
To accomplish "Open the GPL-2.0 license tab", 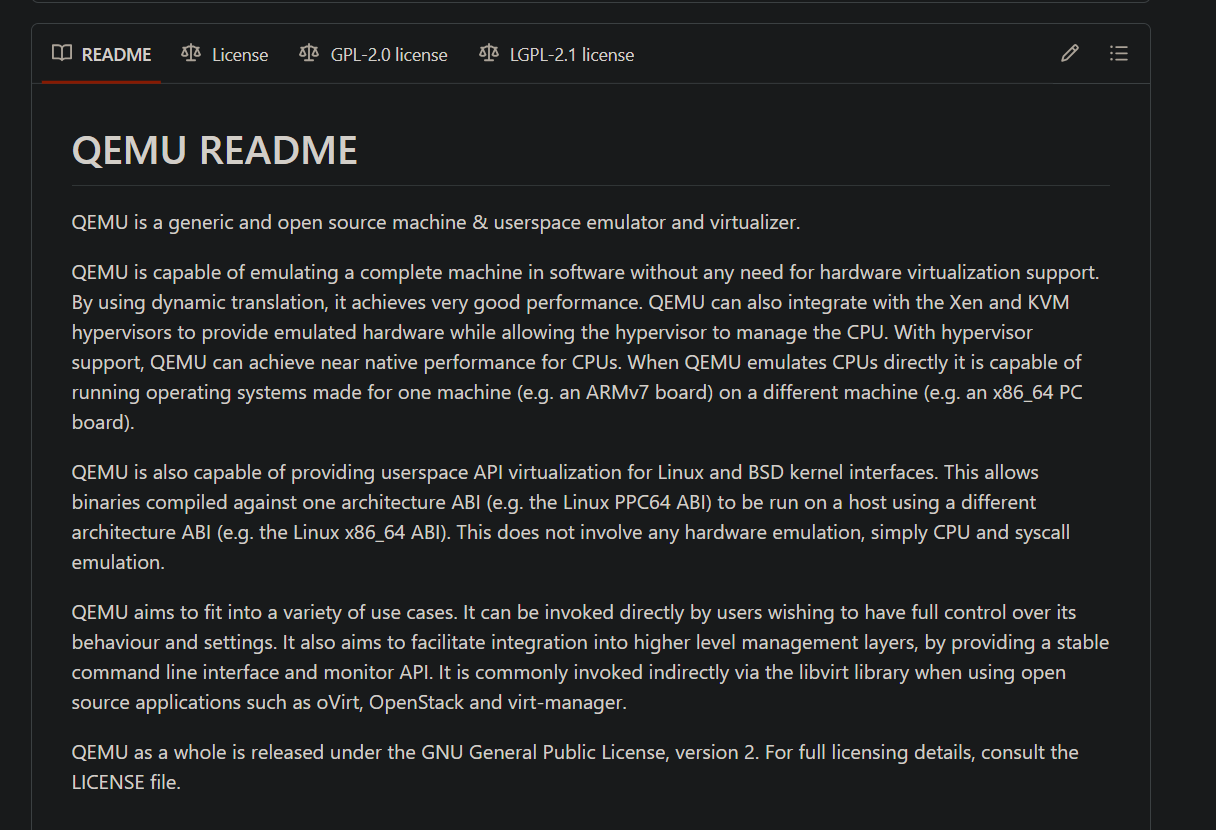I will tap(373, 54).
